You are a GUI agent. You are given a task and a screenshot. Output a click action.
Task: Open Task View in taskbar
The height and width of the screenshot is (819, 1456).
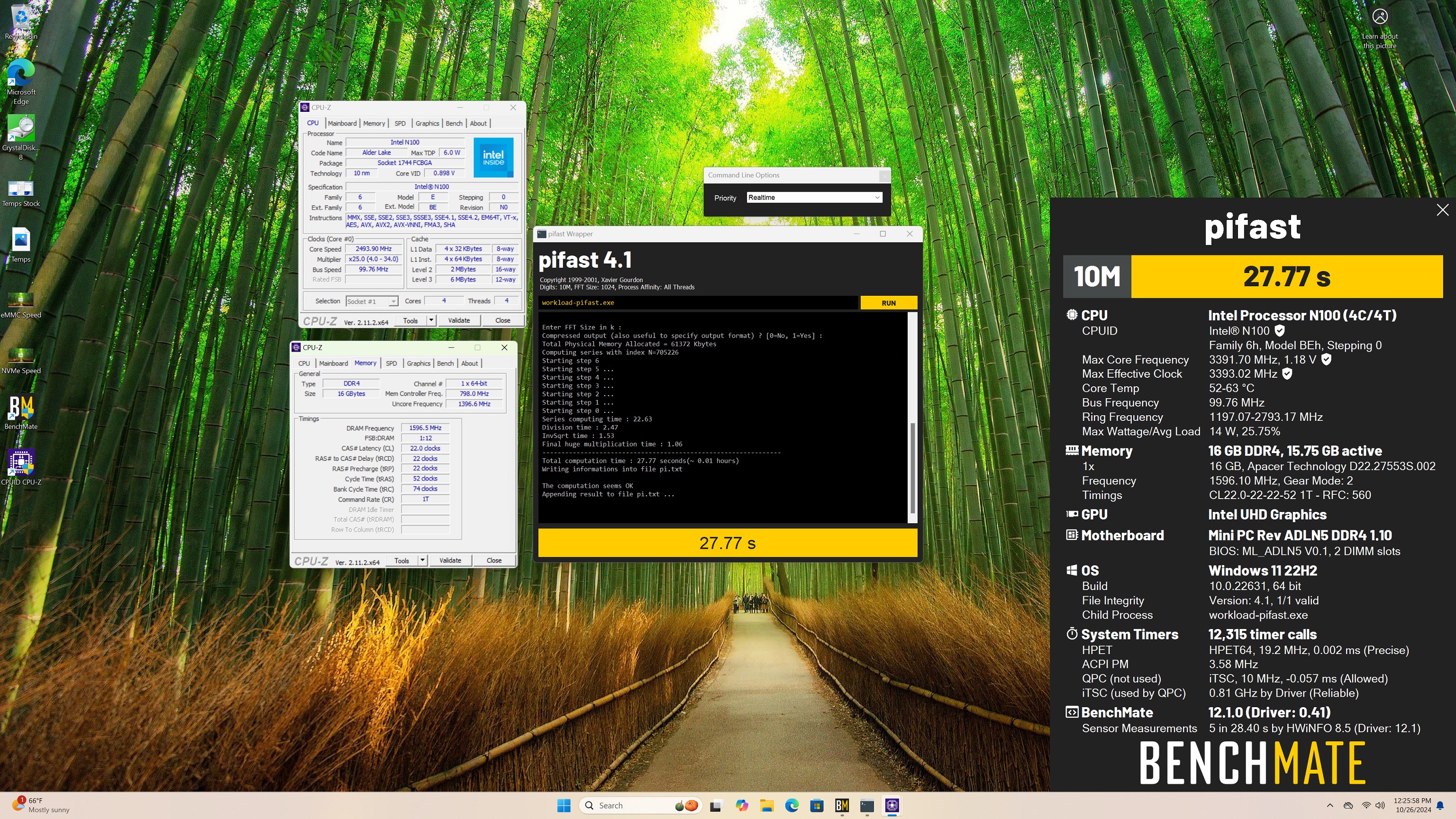coord(716,805)
